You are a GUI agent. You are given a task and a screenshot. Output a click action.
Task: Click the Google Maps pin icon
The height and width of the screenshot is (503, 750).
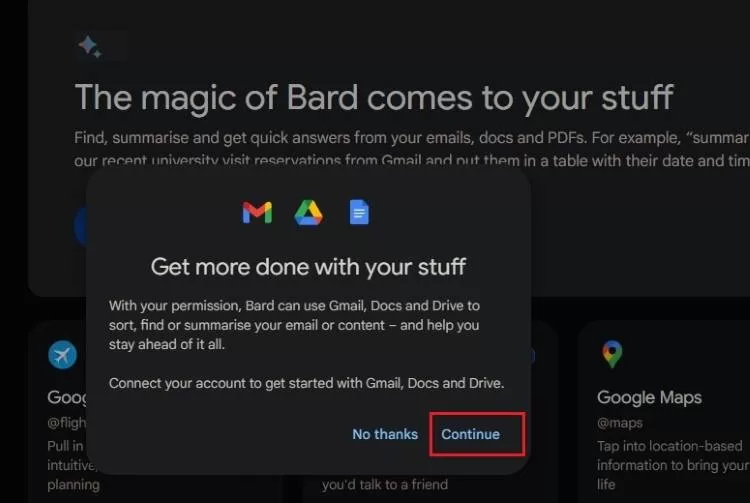pos(612,354)
